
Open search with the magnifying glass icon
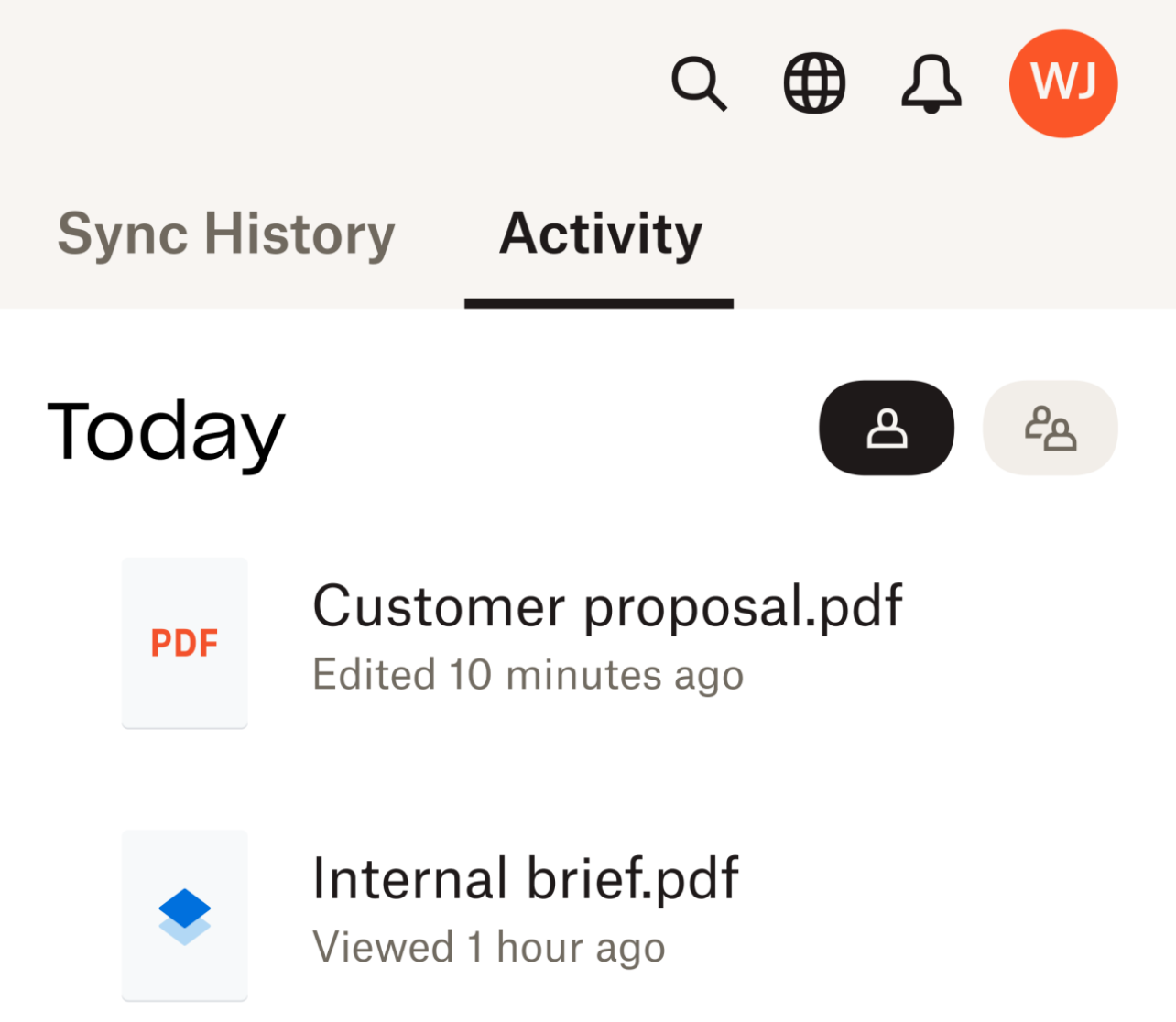click(699, 83)
